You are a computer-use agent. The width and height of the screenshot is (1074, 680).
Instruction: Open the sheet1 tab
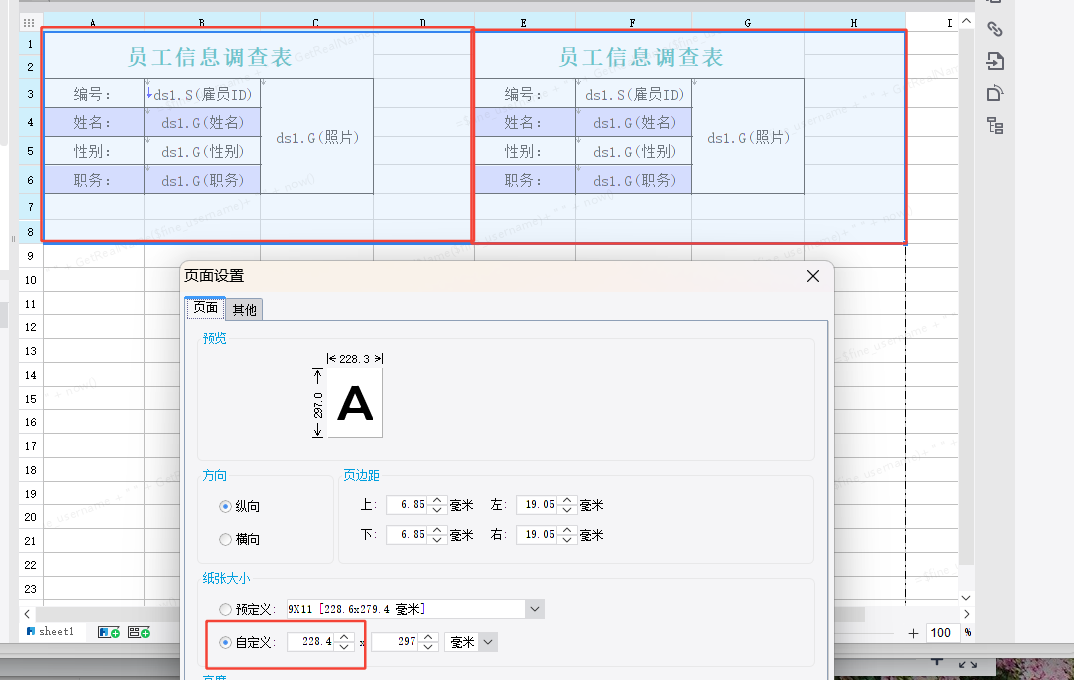click(x=56, y=632)
